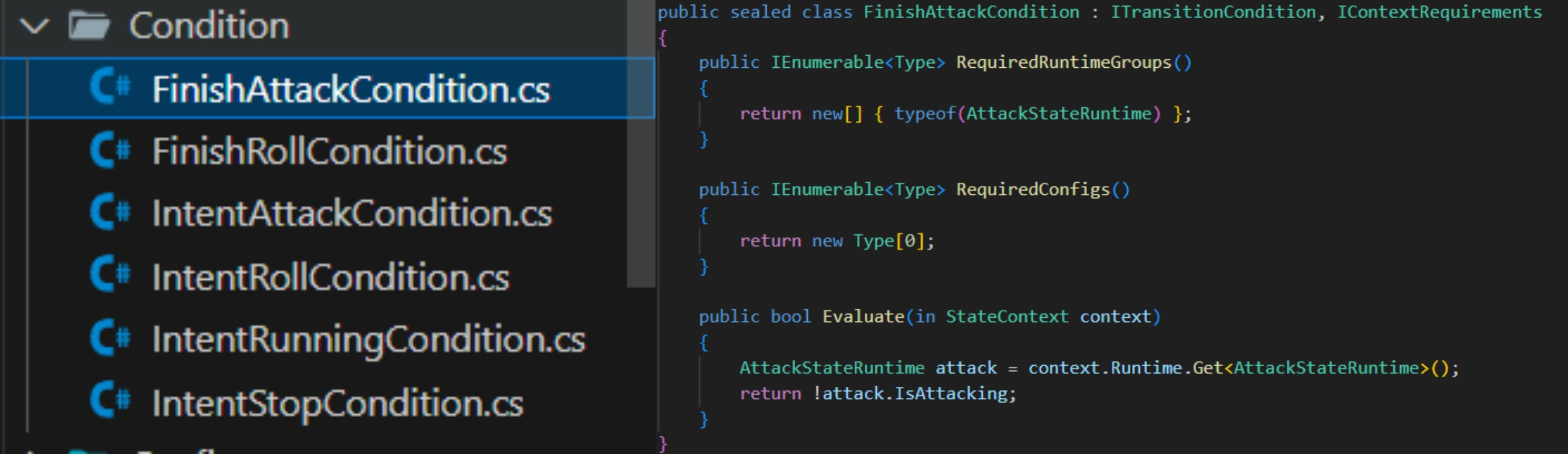
Task: Click attack.IsAttacking in the return statement
Action: point(915,393)
